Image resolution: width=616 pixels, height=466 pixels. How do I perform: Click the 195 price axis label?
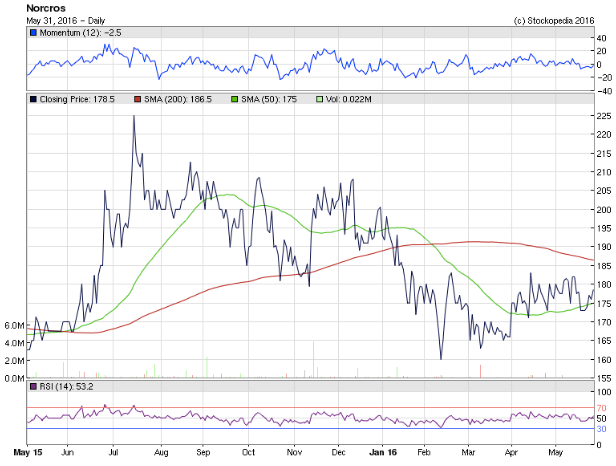point(604,228)
